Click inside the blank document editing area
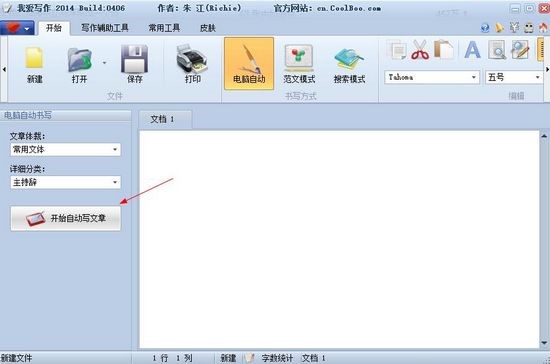Viewport: 550px width, 364px height. point(339,239)
